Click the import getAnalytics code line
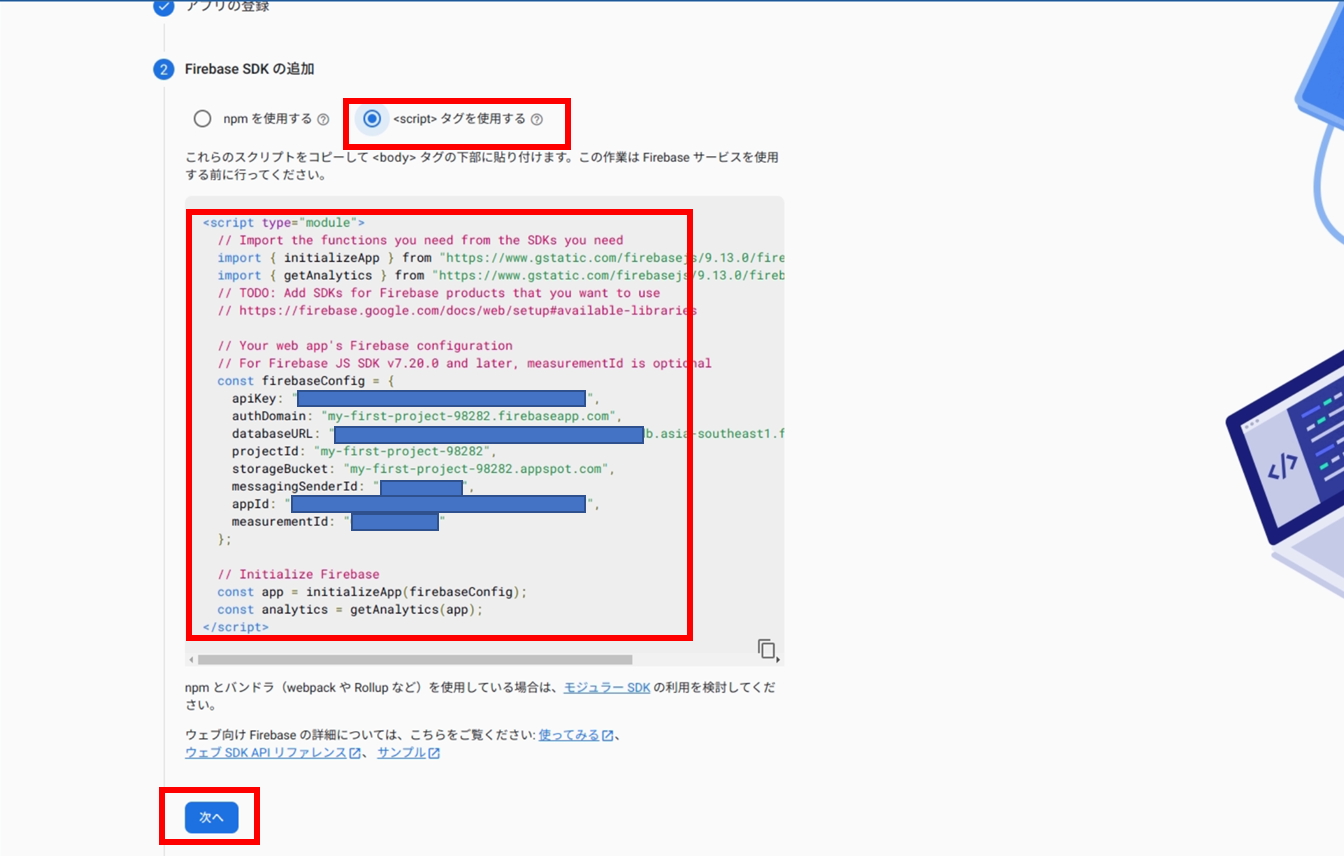This screenshot has width=1344, height=856. 501,275
